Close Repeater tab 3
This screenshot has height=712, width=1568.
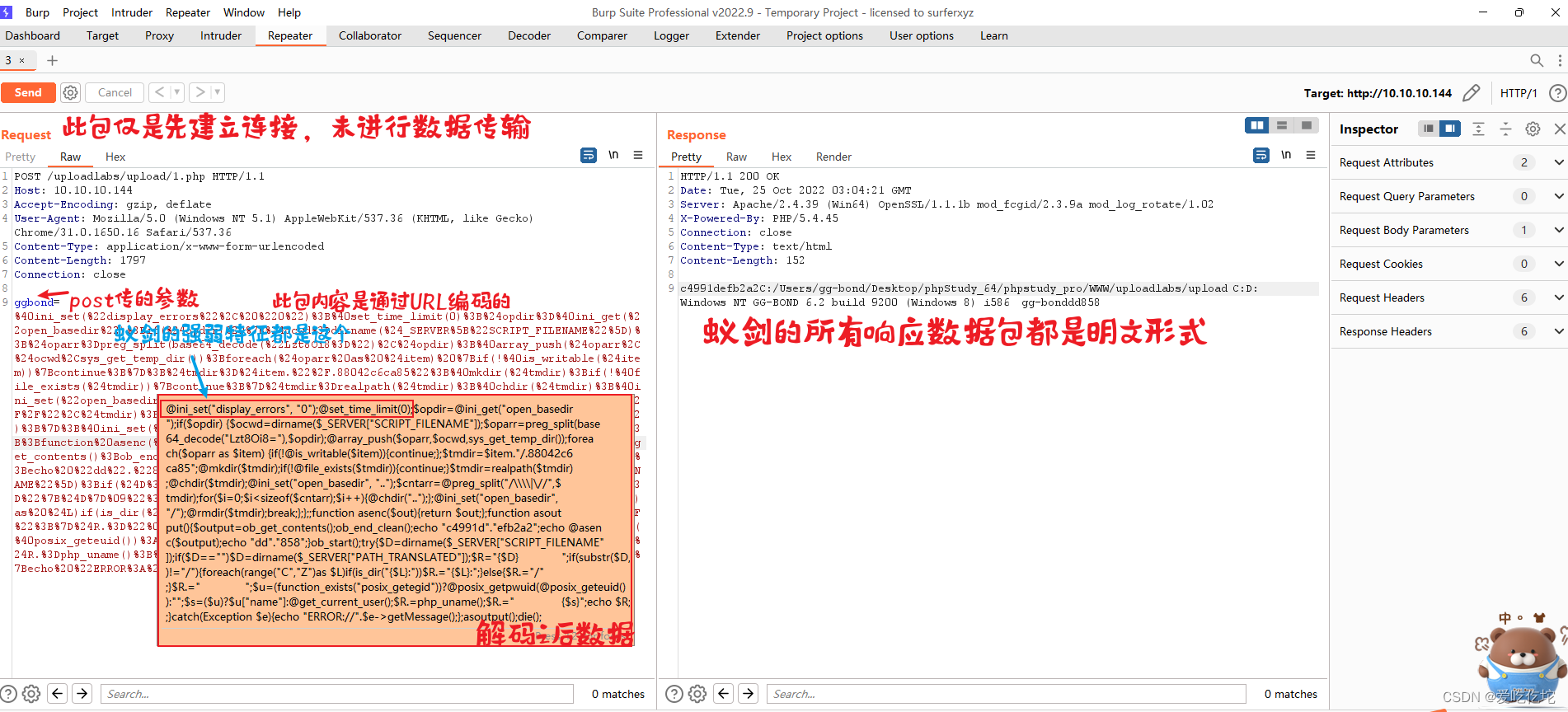pyautogui.click(x=22, y=60)
